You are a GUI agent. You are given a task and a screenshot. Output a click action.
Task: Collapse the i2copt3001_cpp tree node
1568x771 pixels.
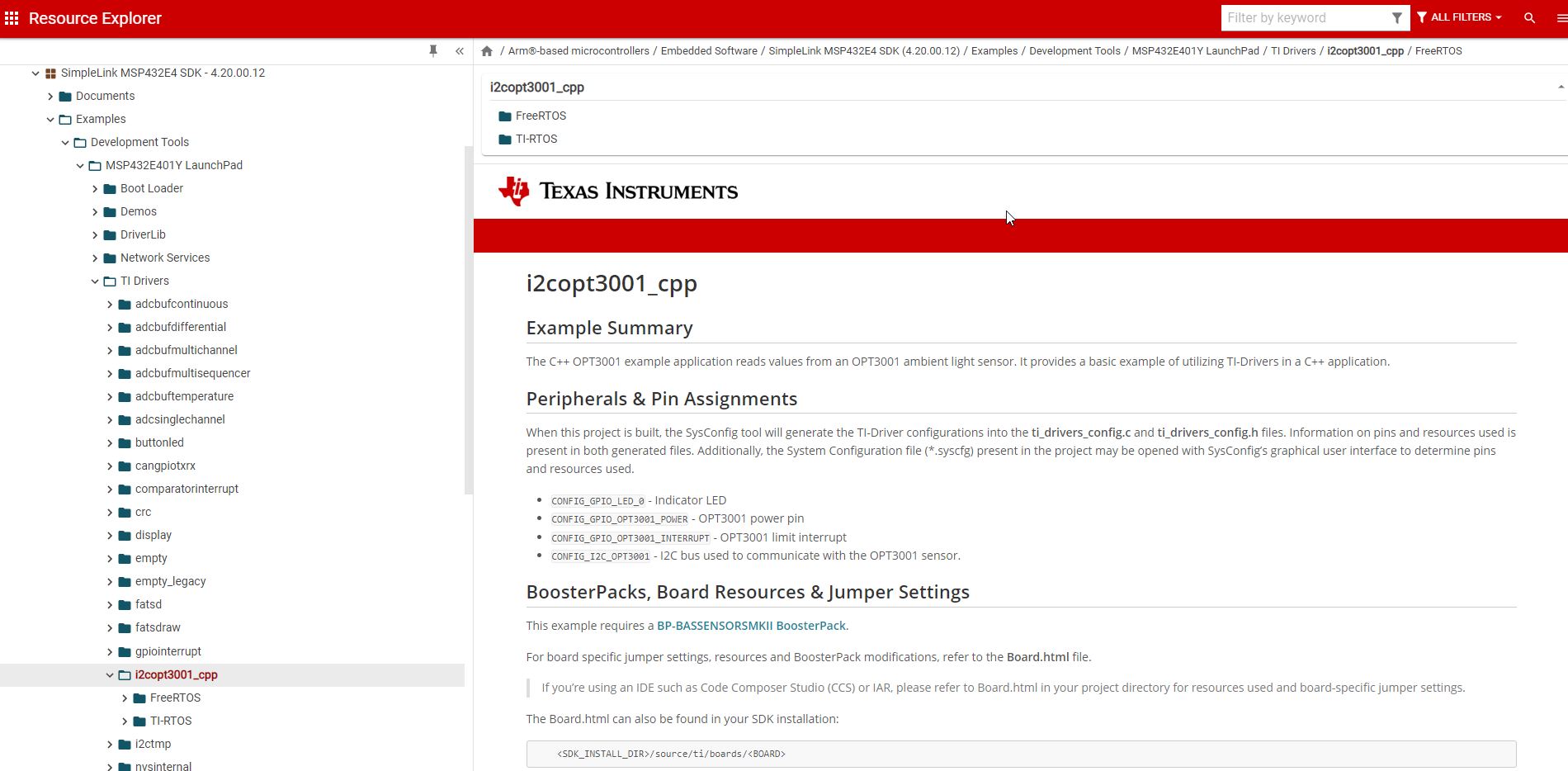click(110, 675)
